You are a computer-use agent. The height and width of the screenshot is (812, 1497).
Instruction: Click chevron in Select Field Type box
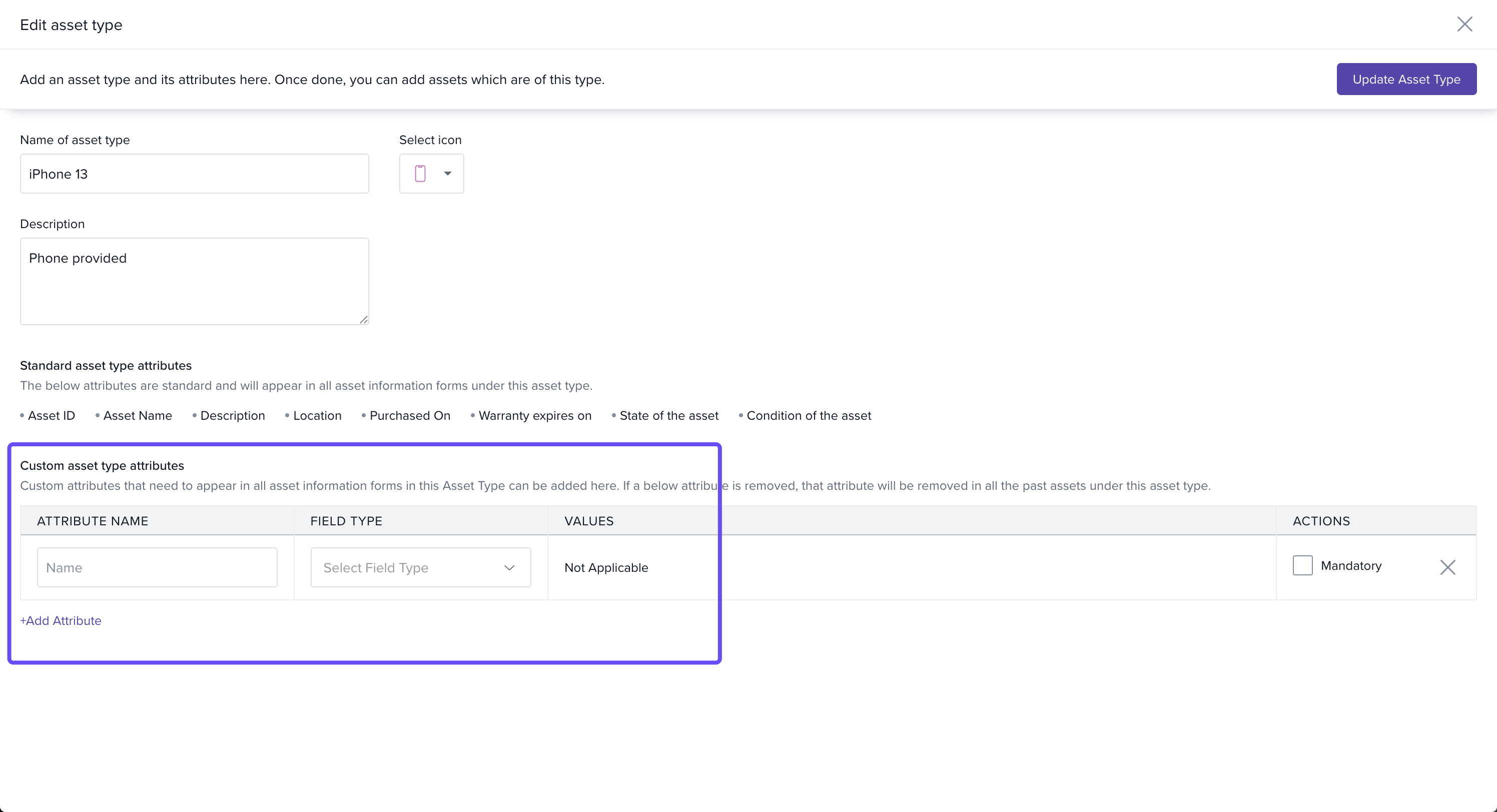pos(510,567)
